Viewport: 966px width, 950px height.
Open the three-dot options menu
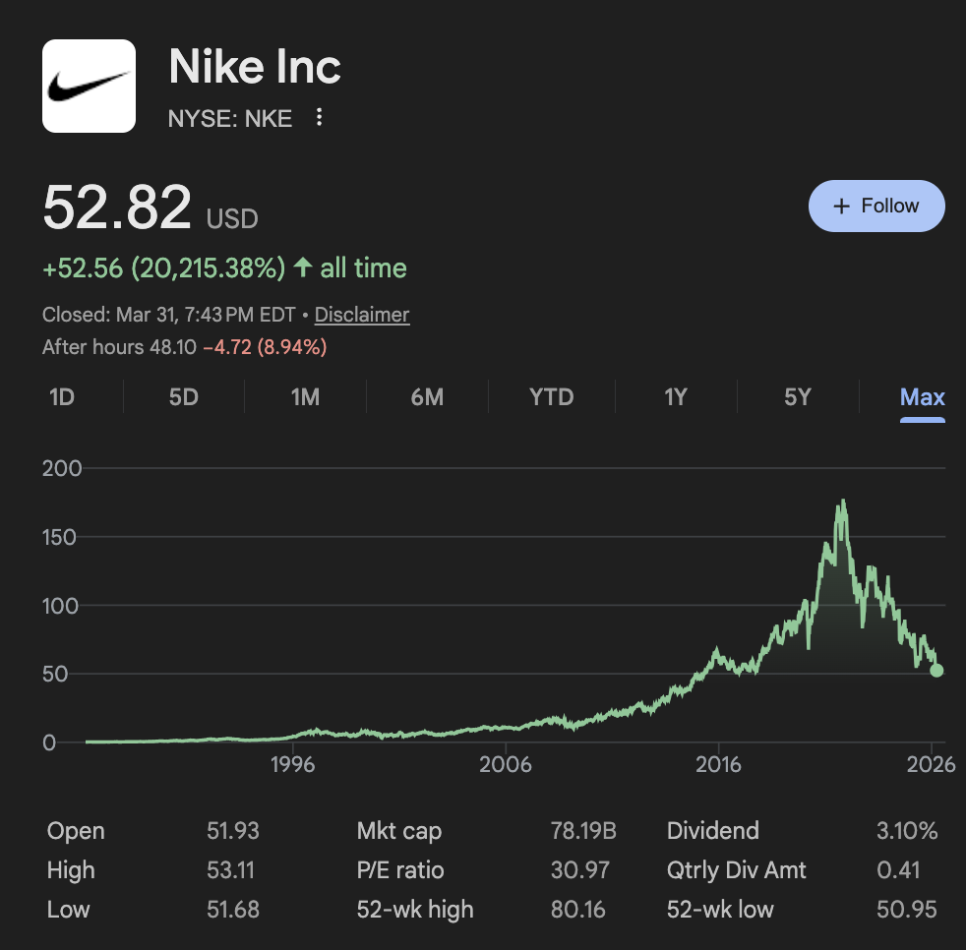(x=319, y=118)
